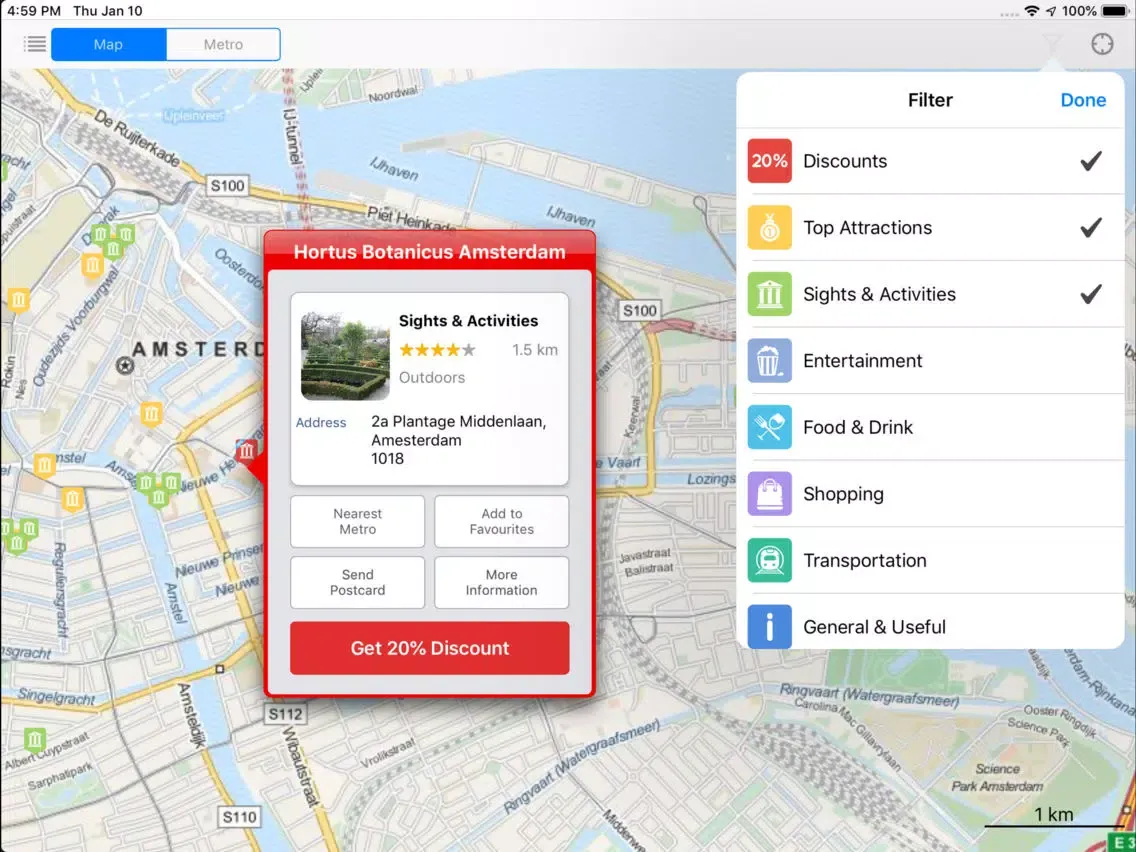The width and height of the screenshot is (1136, 852).
Task: Tap the locate me crosshair icon
Action: point(1102,44)
